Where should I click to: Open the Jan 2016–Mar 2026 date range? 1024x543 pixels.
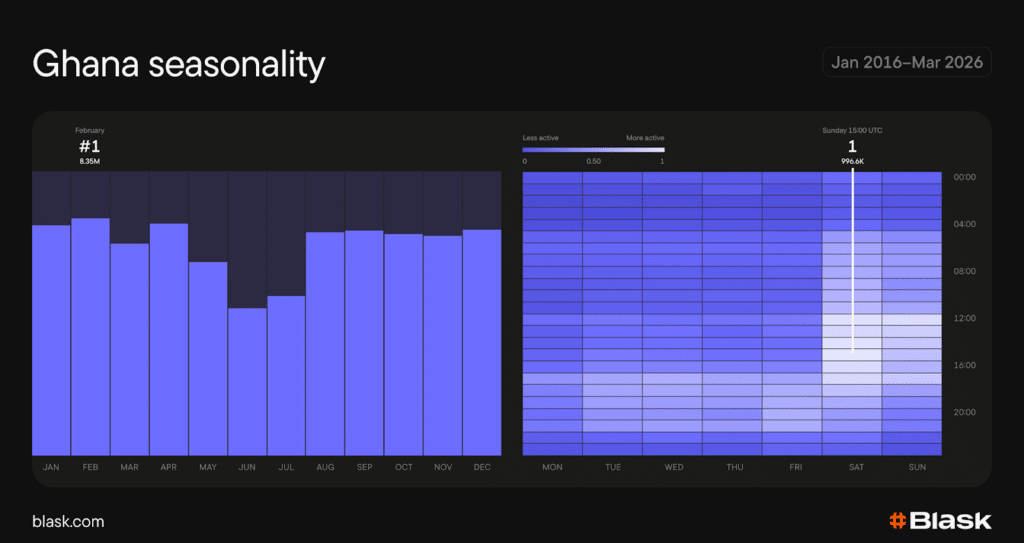[907, 62]
